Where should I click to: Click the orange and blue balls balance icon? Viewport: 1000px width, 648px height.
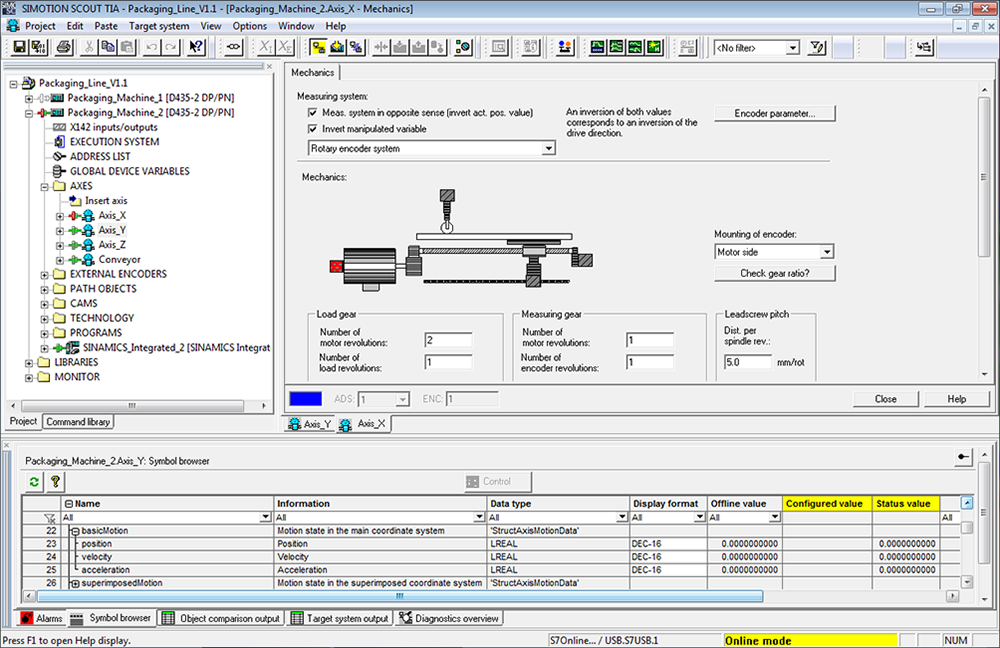coord(564,47)
